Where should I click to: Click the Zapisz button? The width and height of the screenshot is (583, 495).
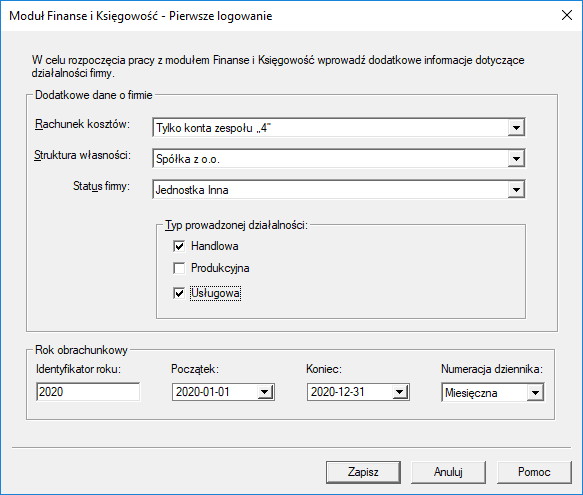(363, 472)
